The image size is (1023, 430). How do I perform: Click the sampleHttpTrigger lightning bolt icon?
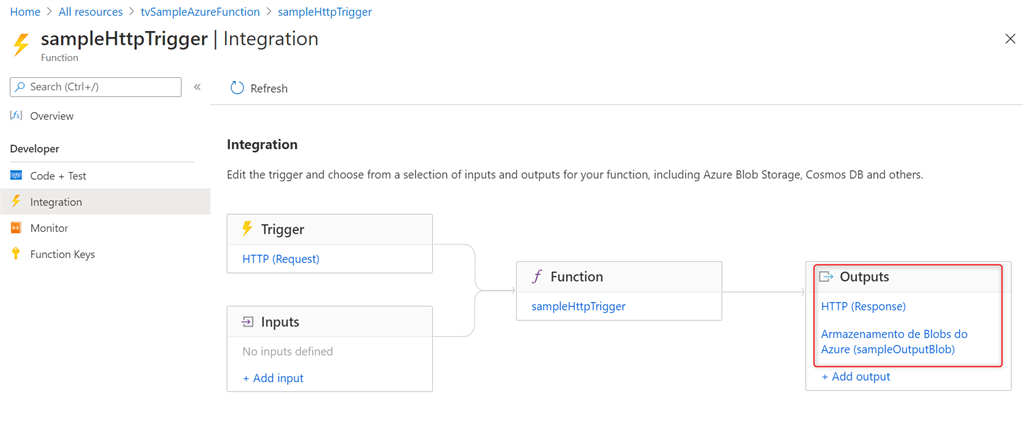(22, 46)
